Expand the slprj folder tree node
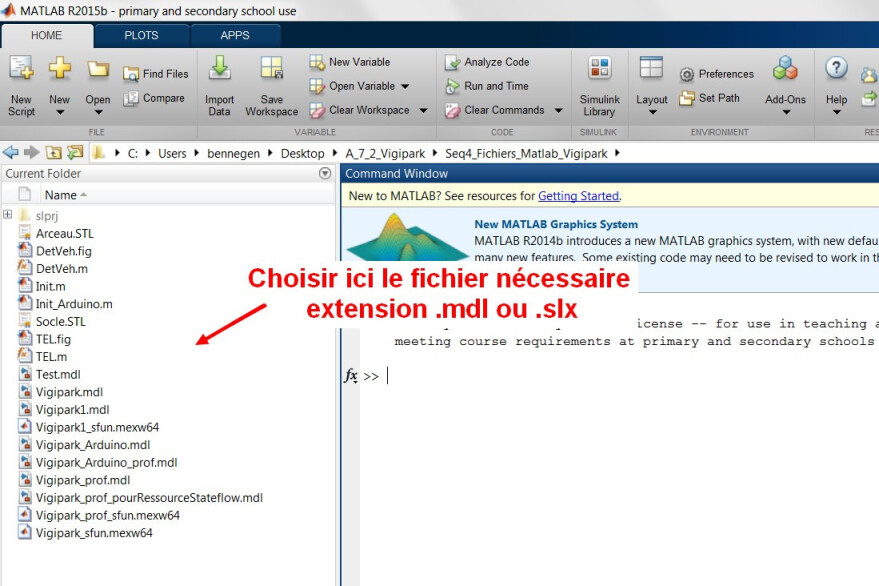879x586 pixels. (8, 214)
